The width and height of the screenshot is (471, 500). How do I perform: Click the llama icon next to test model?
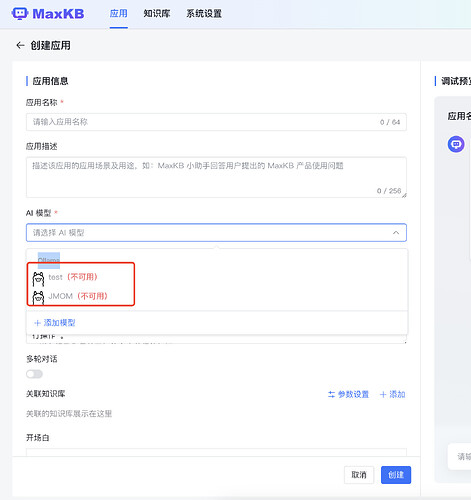[38, 279]
